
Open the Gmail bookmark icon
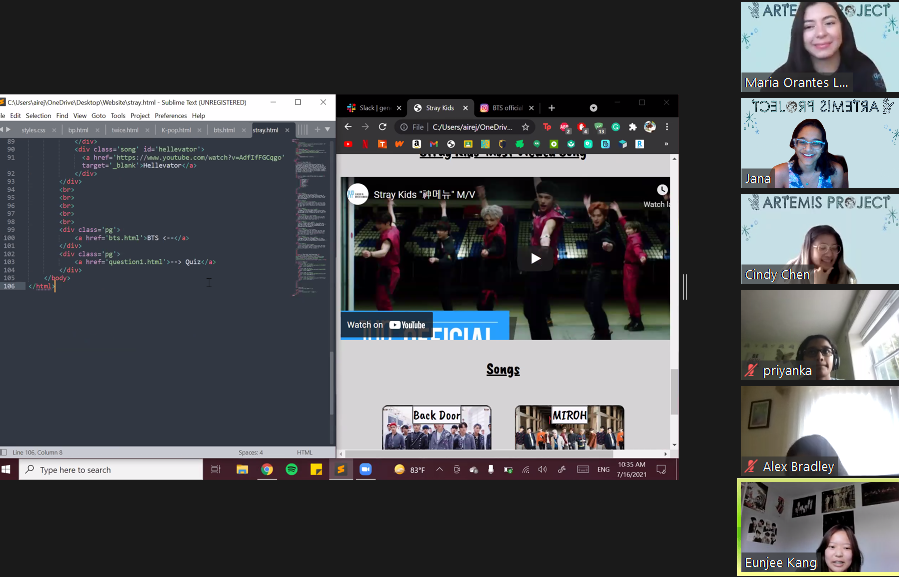pos(433,144)
